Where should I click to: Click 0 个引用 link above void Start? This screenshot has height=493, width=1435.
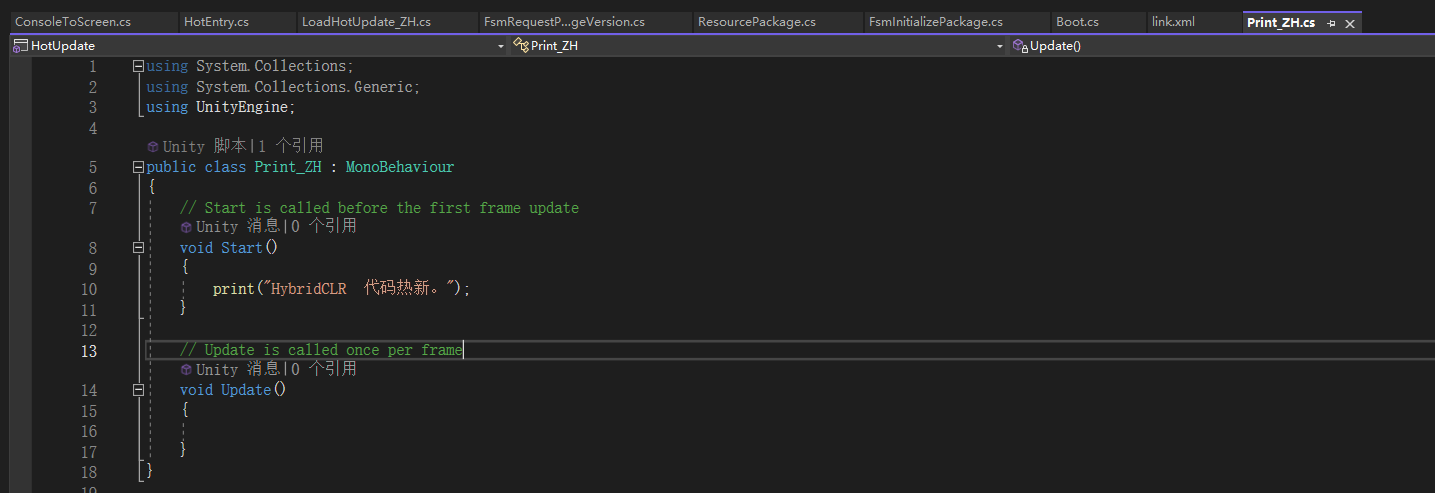click(323, 227)
